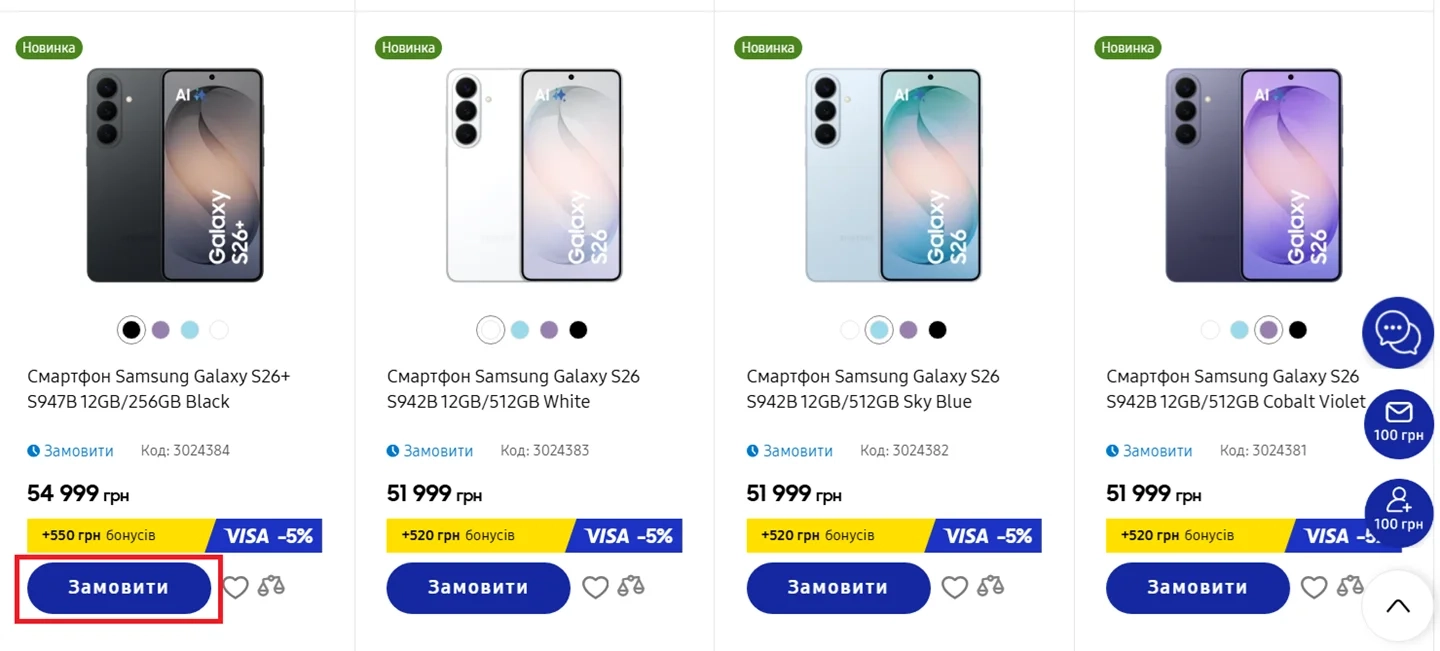This screenshot has width=1440, height=651.
Task: Select white swatch on Sky Blue card
Action: pyautogui.click(x=849, y=330)
